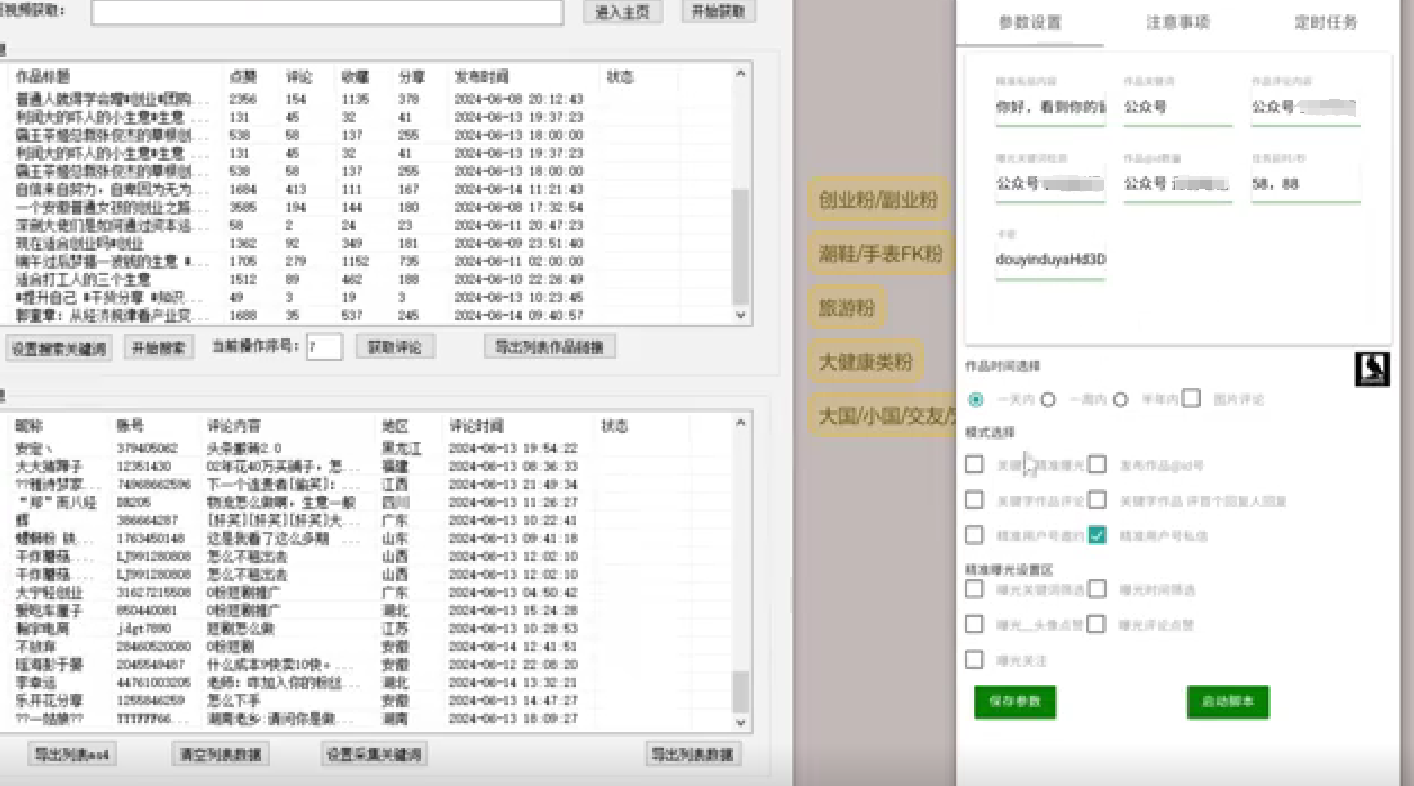Click the 发布时间 column header
The width and height of the screenshot is (1414, 786).
point(482,77)
